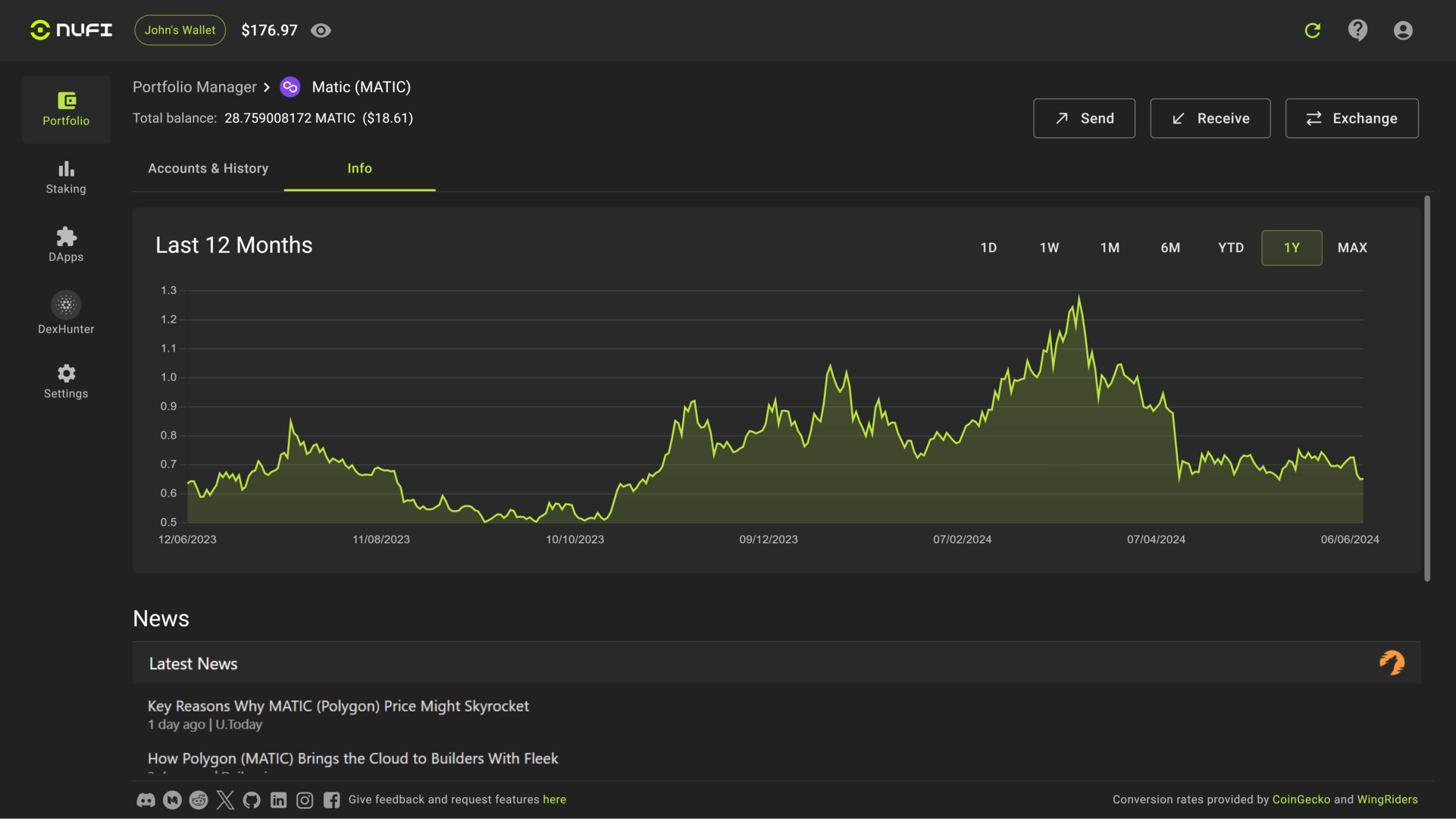Select the Info tab
This screenshot has width=1456, height=819.
click(x=359, y=168)
